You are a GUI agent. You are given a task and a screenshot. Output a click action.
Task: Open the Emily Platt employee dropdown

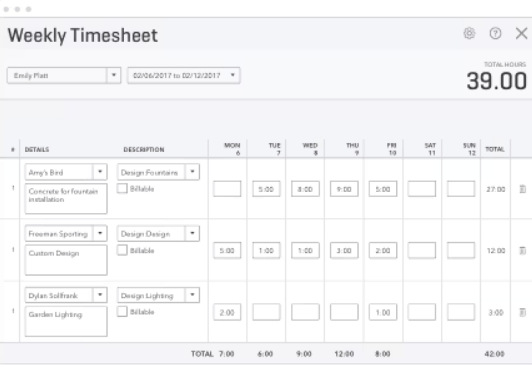[114, 75]
